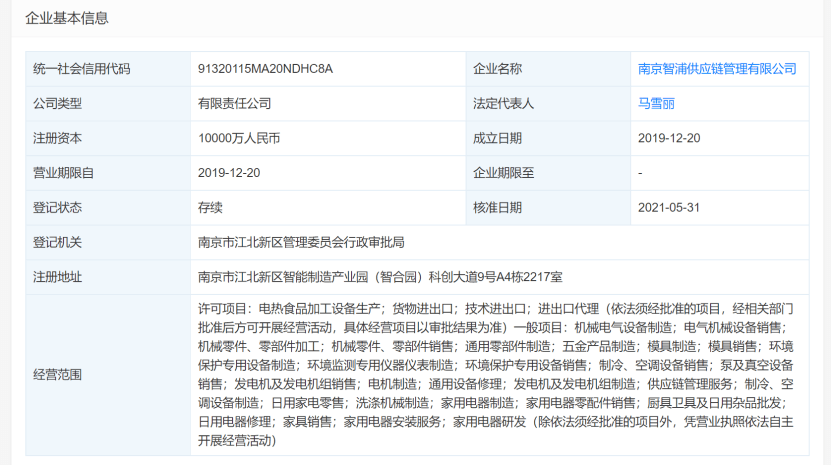The width and height of the screenshot is (831, 465).
Task: Click the 登记状态 label cell
Action: [108, 208]
